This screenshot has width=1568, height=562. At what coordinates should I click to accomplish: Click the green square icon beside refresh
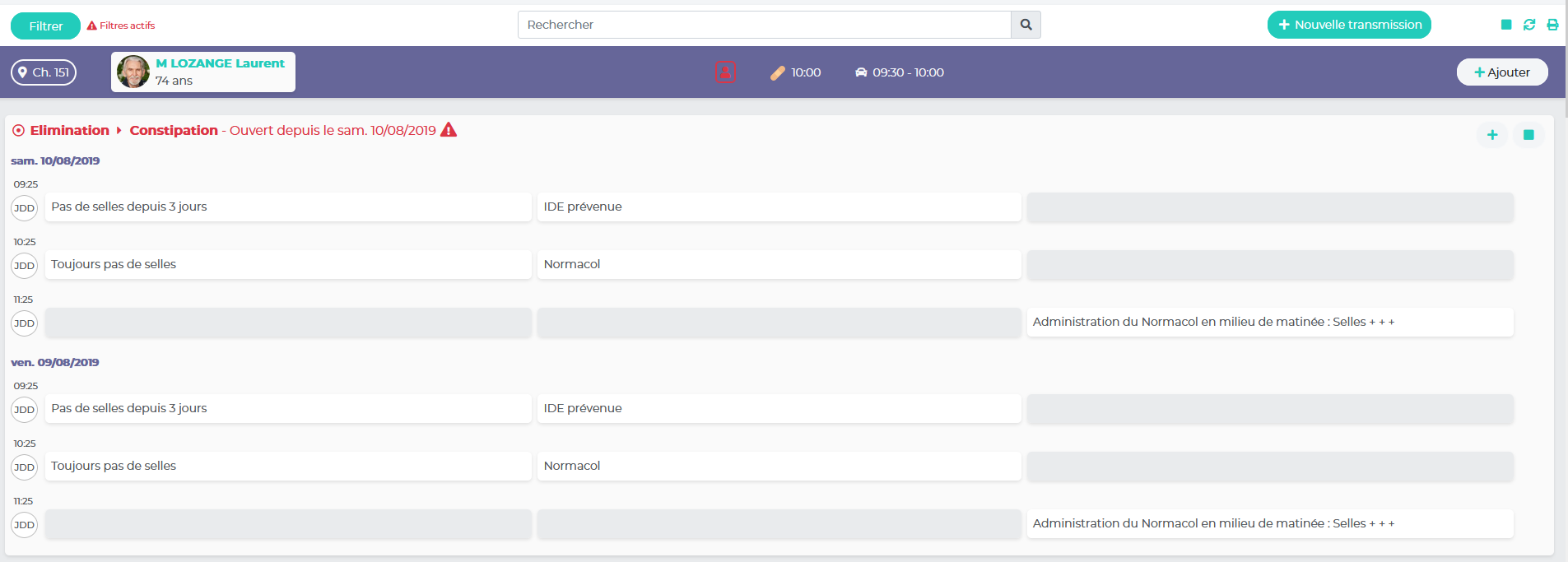[x=1506, y=25]
